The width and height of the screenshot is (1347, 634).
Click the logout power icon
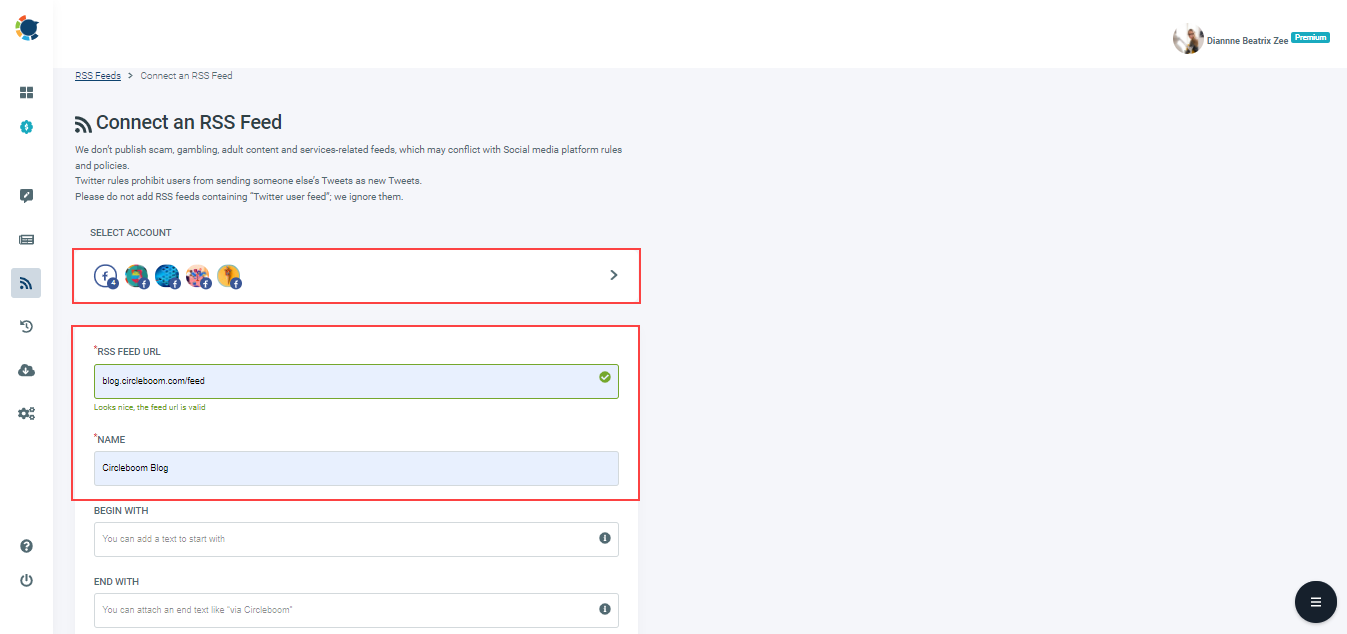point(27,580)
